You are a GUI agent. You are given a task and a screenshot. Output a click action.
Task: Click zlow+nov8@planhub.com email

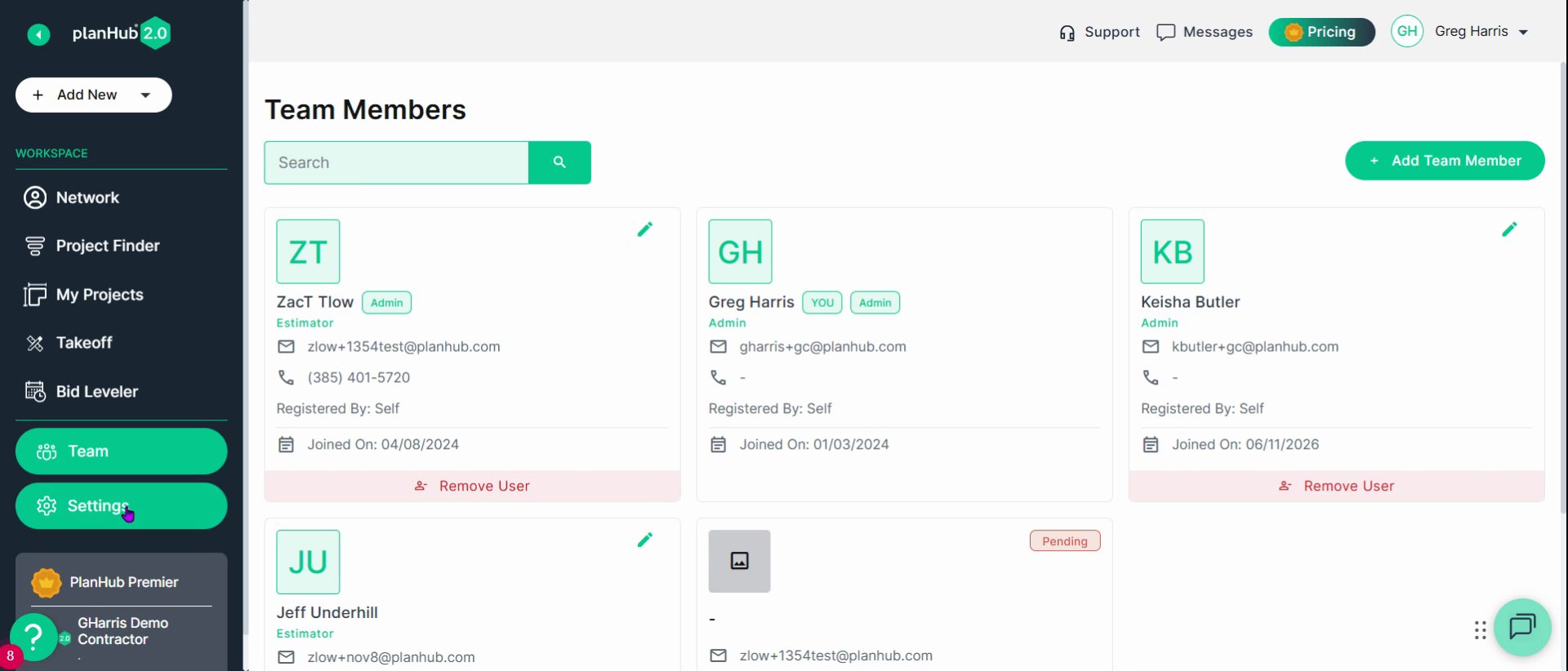pyautogui.click(x=391, y=657)
